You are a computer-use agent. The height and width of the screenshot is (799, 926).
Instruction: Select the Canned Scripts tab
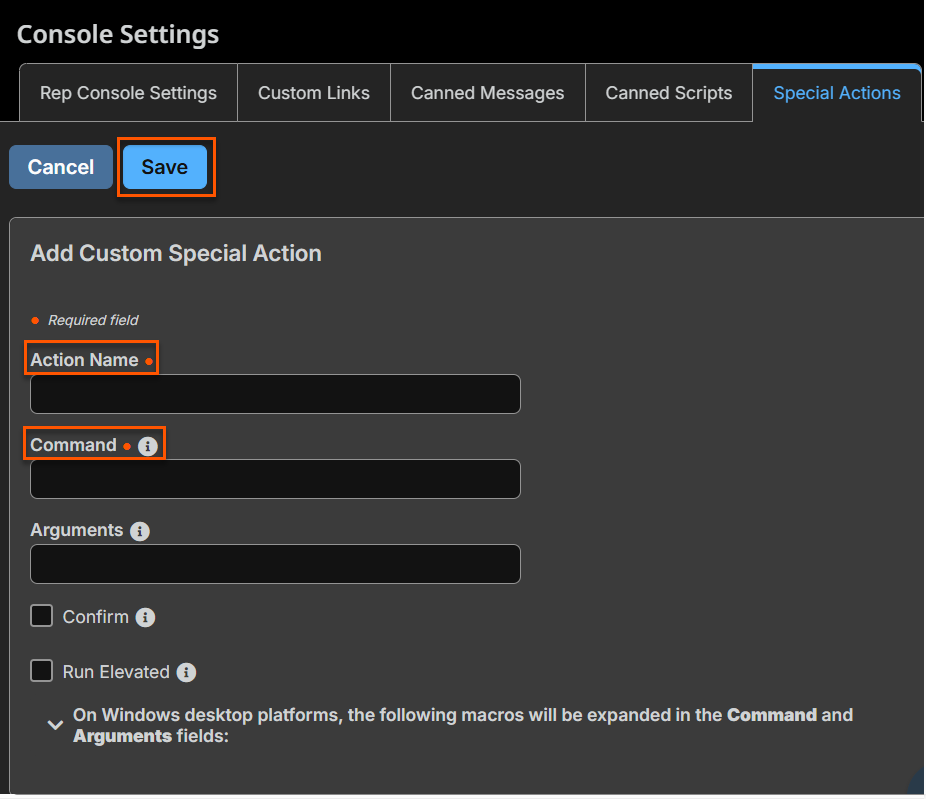pyautogui.click(x=669, y=93)
